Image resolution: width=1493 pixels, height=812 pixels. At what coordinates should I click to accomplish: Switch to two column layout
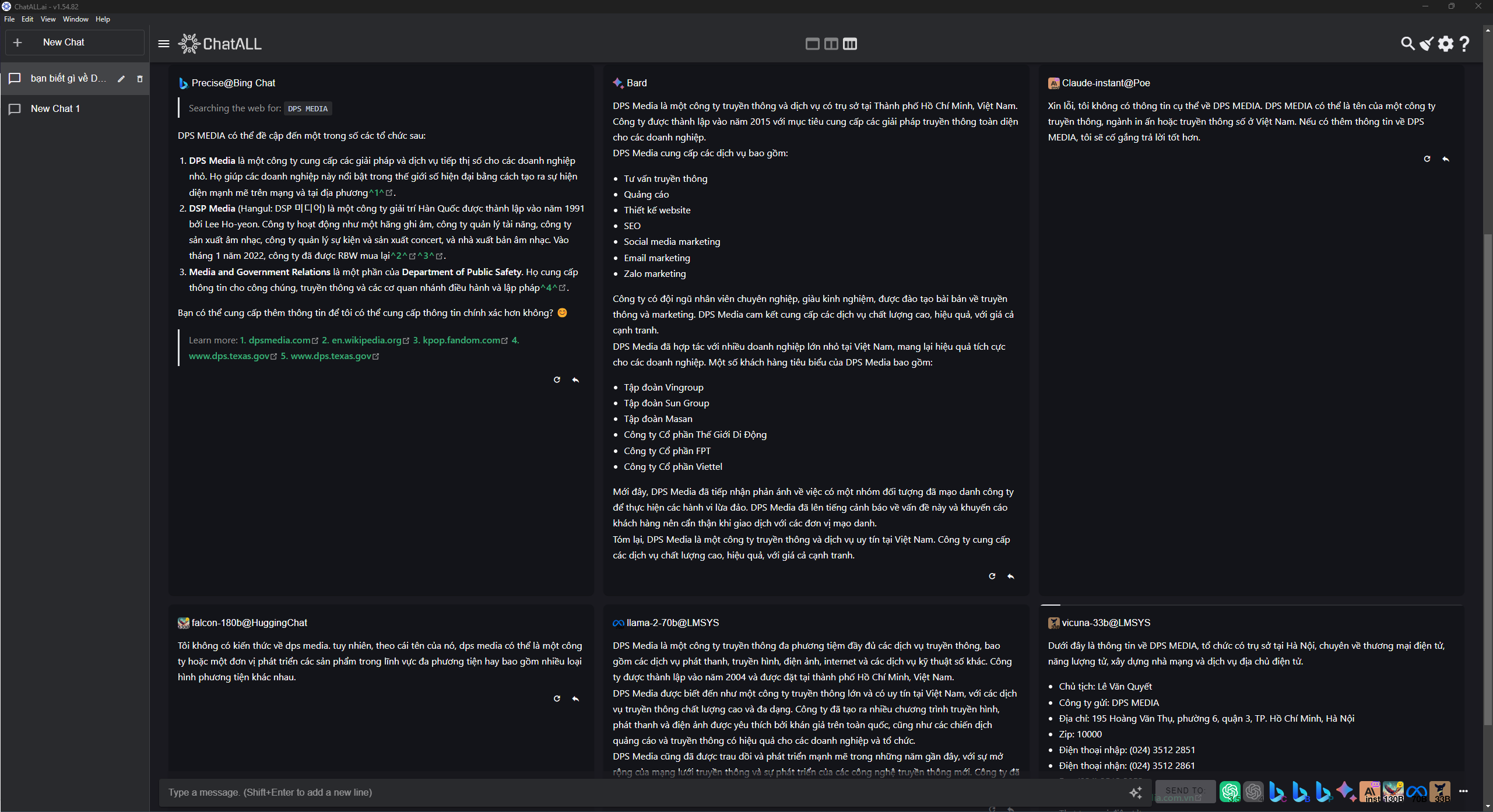pyautogui.click(x=831, y=44)
